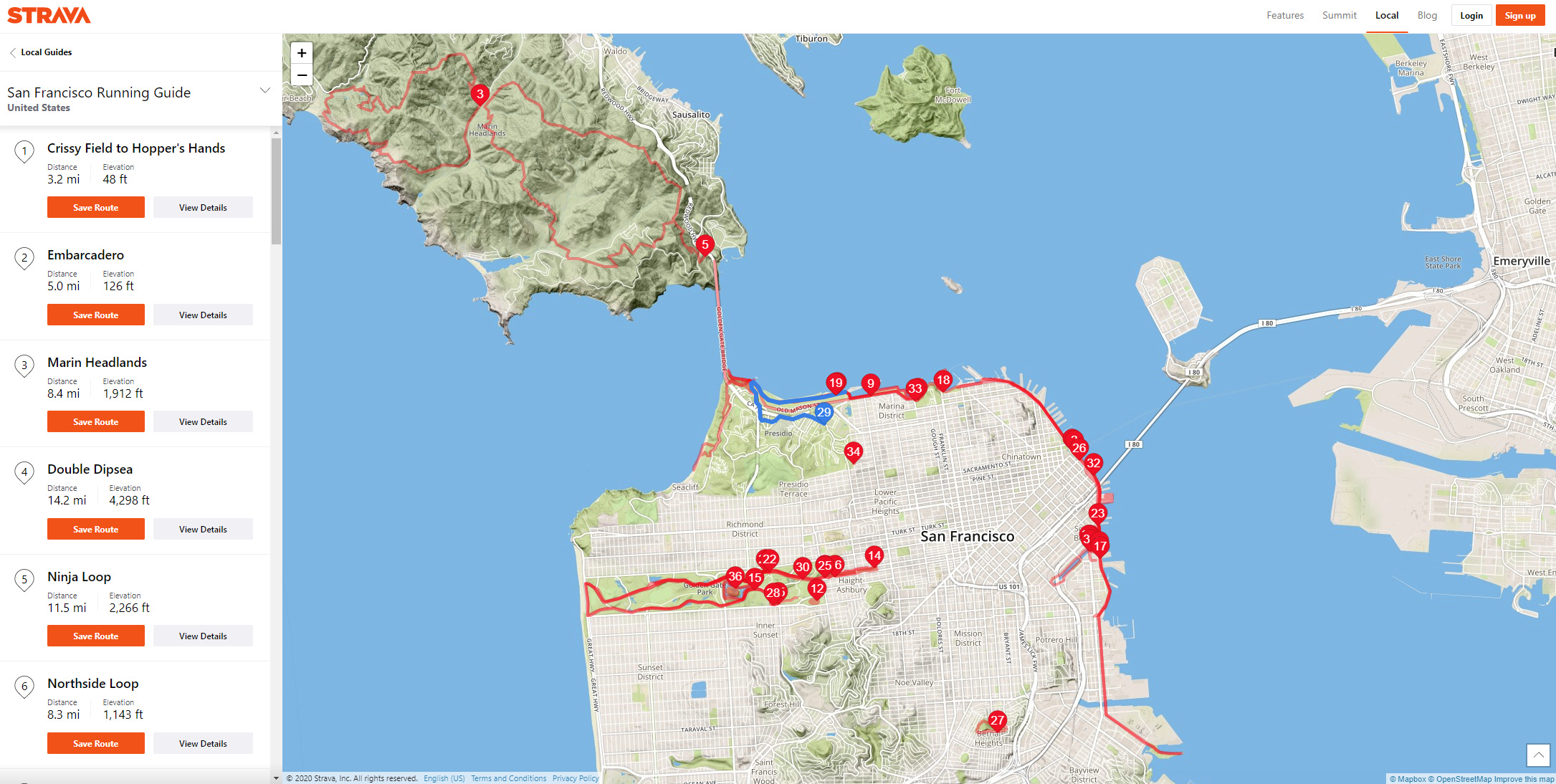Viewport: 1556px width, 784px height.
Task: Select map marker 22
Action: pyautogui.click(x=768, y=560)
